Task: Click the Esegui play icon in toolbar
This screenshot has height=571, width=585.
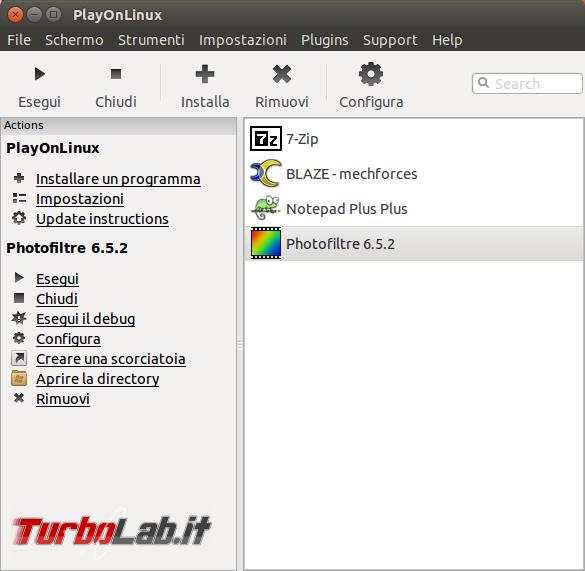Action: 40,74
